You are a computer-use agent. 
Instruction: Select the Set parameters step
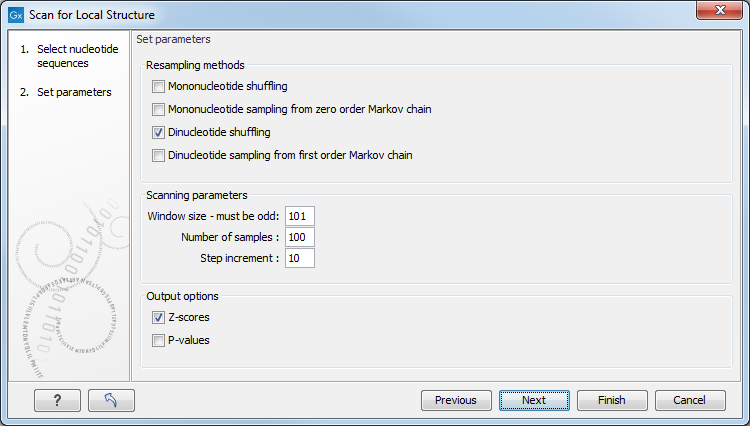click(73, 92)
